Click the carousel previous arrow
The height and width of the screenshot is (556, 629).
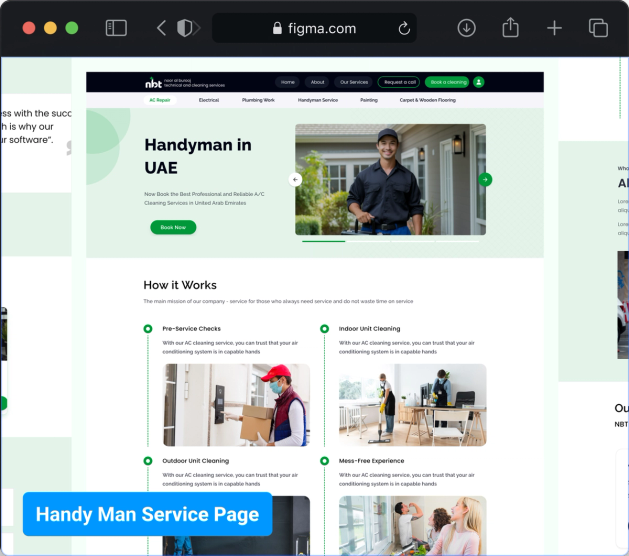(295, 180)
